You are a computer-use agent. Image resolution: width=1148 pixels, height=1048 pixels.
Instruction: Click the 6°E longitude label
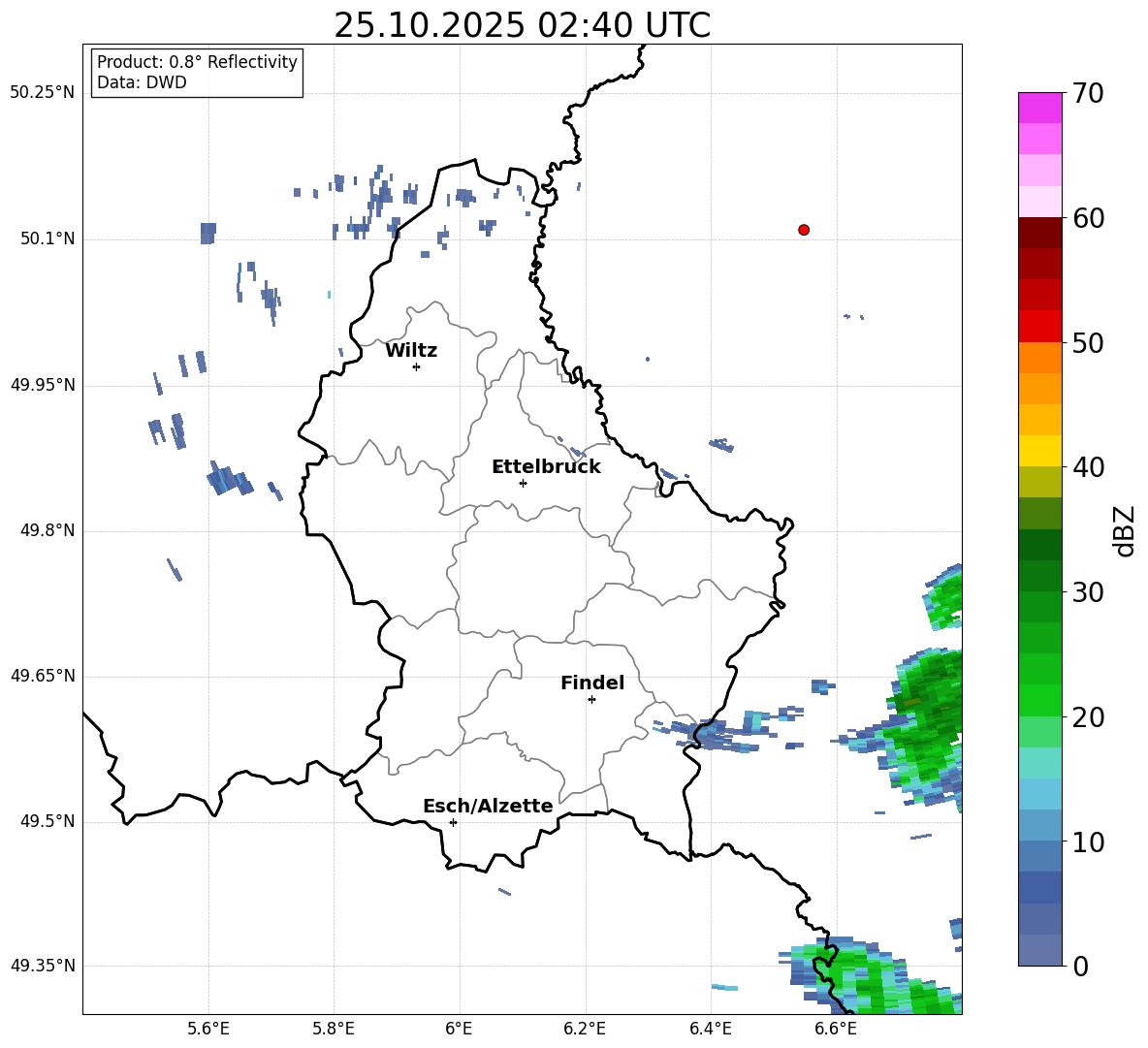(x=459, y=1029)
